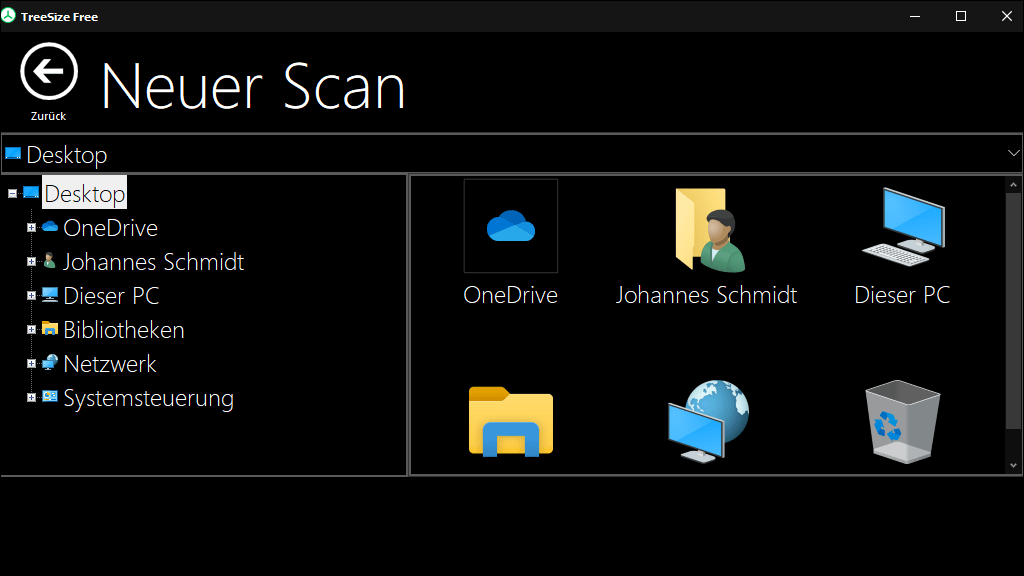Image resolution: width=1024 pixels, height=576 pixels.
Task: Minimize the TreeSize Free window
Action: coord(915,16)
